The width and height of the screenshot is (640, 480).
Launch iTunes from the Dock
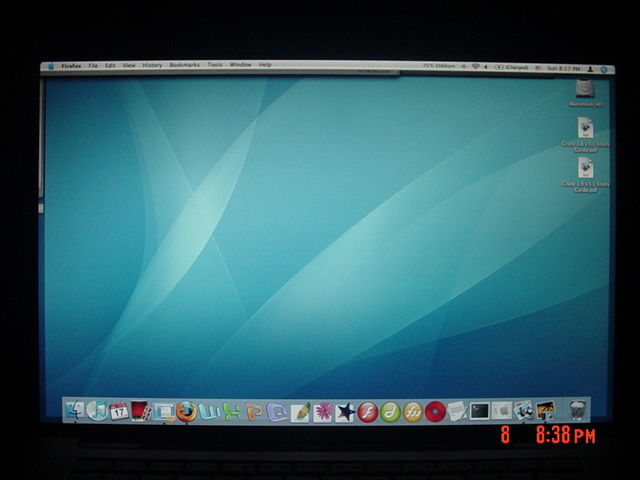(x=97, y=411)
